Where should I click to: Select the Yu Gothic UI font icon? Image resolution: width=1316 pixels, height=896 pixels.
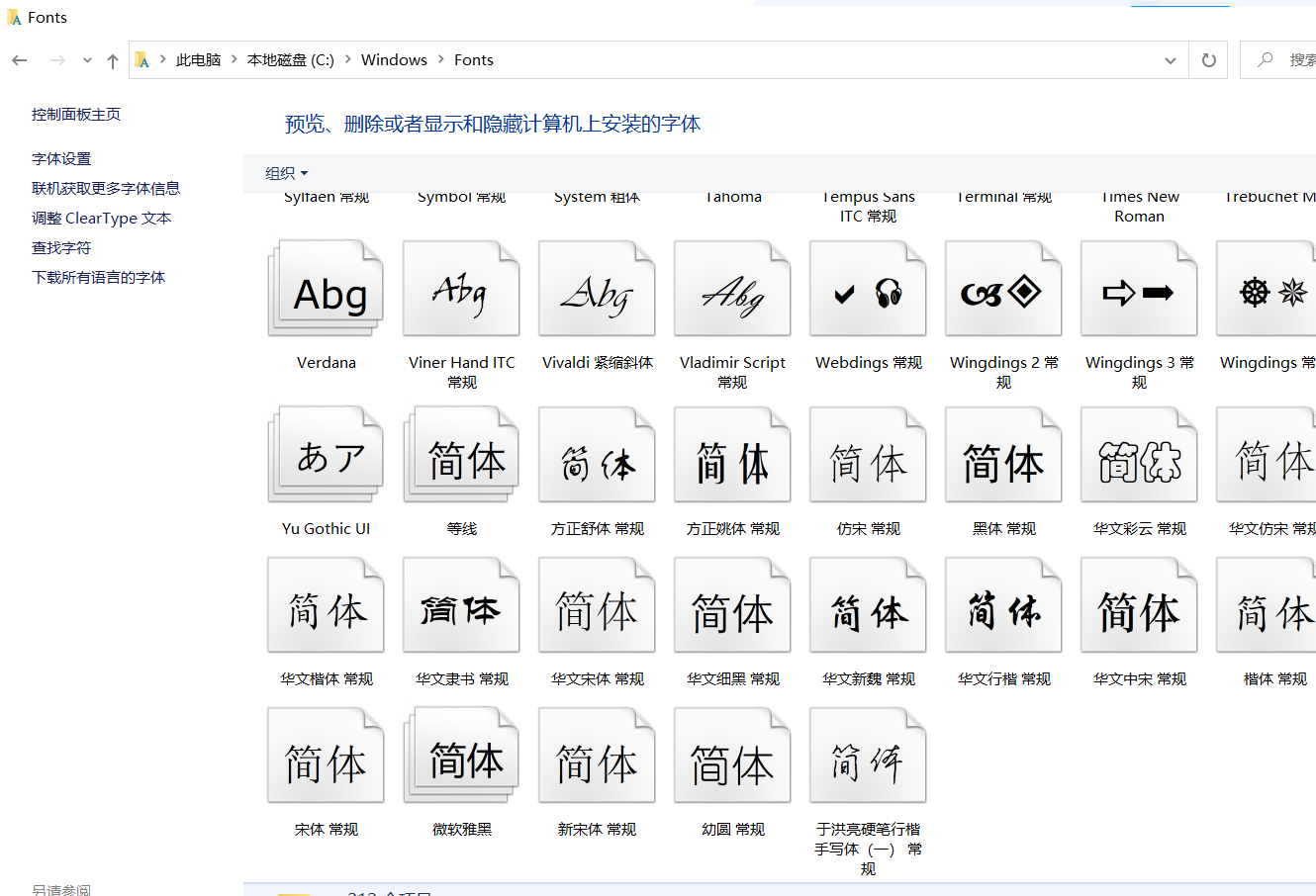(326, 454)
